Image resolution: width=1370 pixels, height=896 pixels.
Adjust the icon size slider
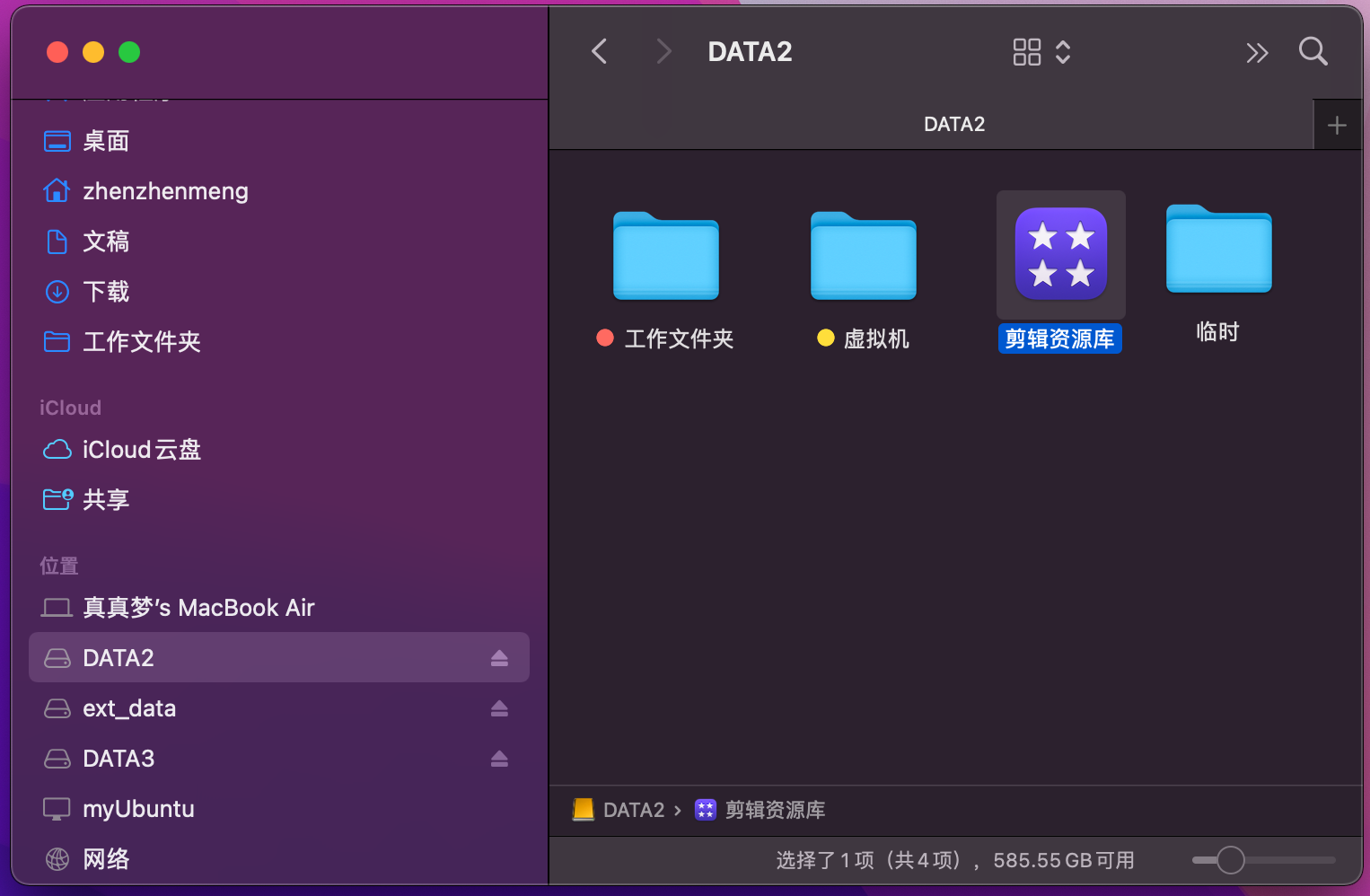(1230, 860)
